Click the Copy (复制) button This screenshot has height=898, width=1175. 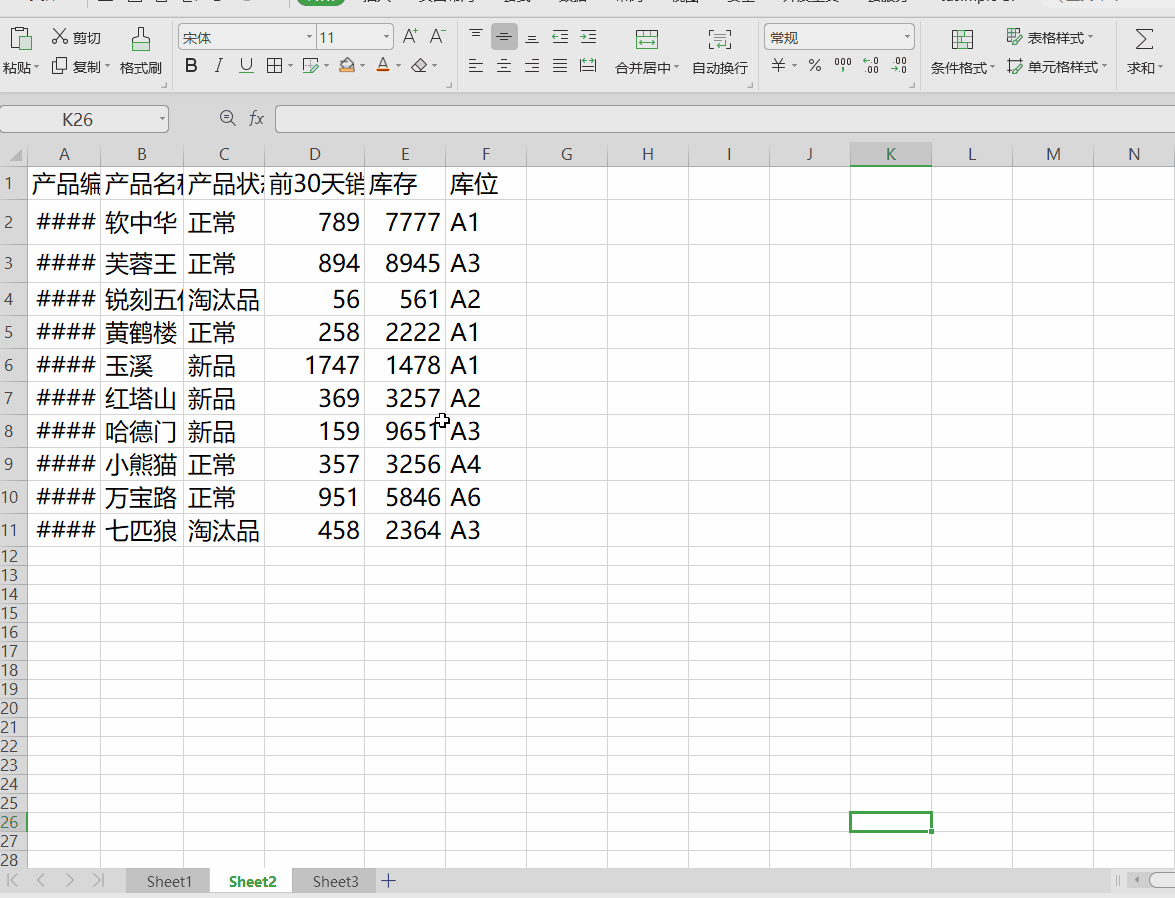[76, 67]
